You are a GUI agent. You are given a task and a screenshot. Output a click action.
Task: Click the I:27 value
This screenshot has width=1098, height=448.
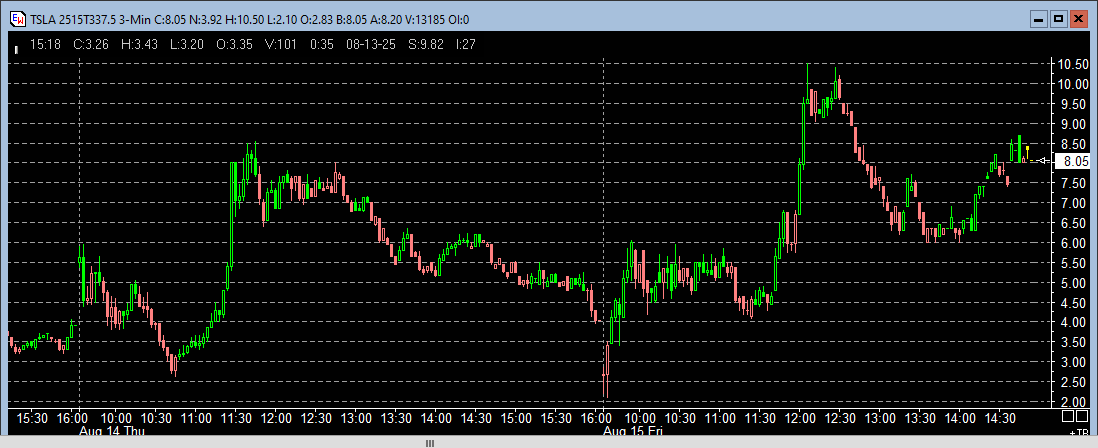coord(466,44)
